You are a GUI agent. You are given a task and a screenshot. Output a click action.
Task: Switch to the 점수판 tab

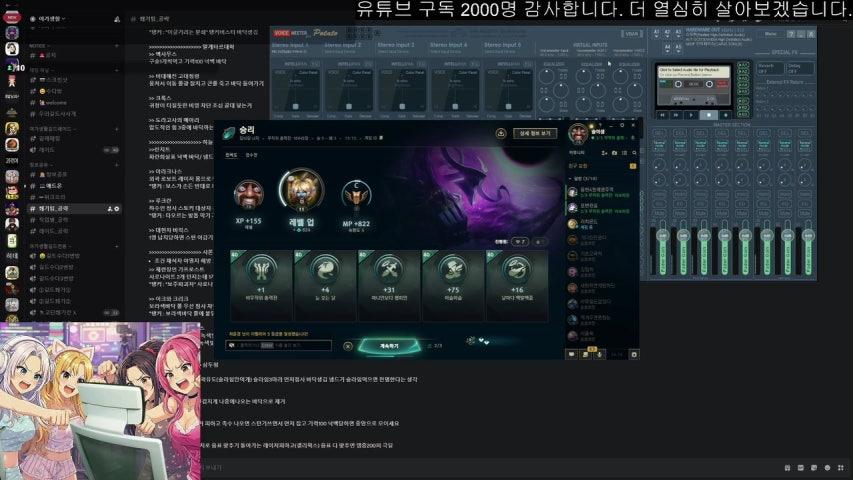[x=251, y=155]
